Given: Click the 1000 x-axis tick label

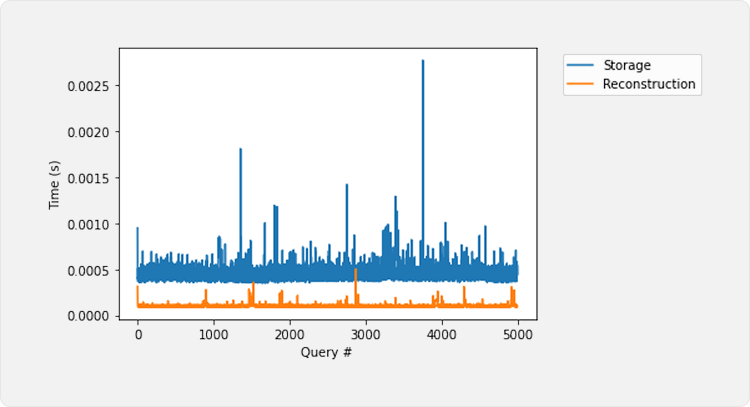Looking at the screenshot, I should [x=214, y=335].
